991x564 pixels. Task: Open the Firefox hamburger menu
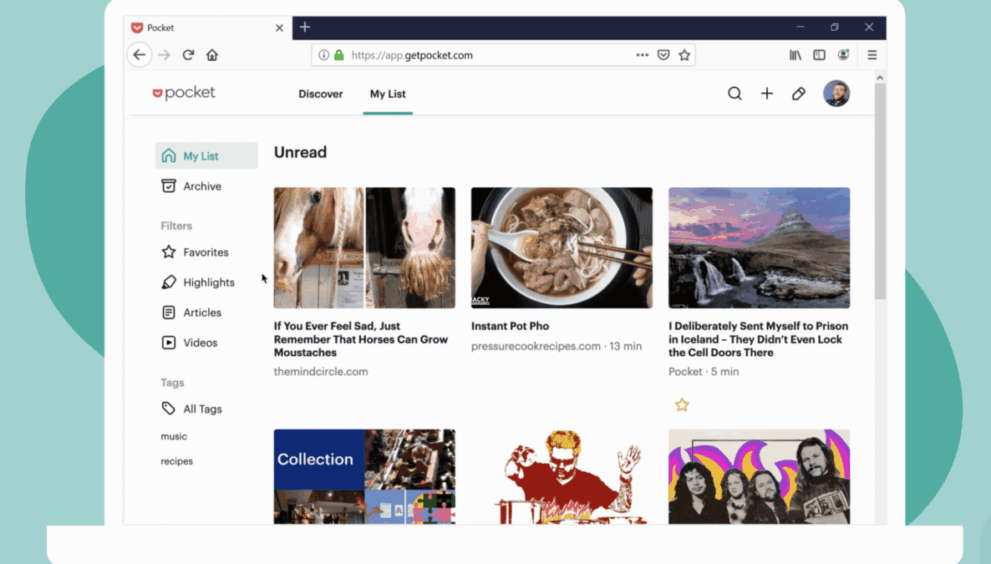[872, 55]
